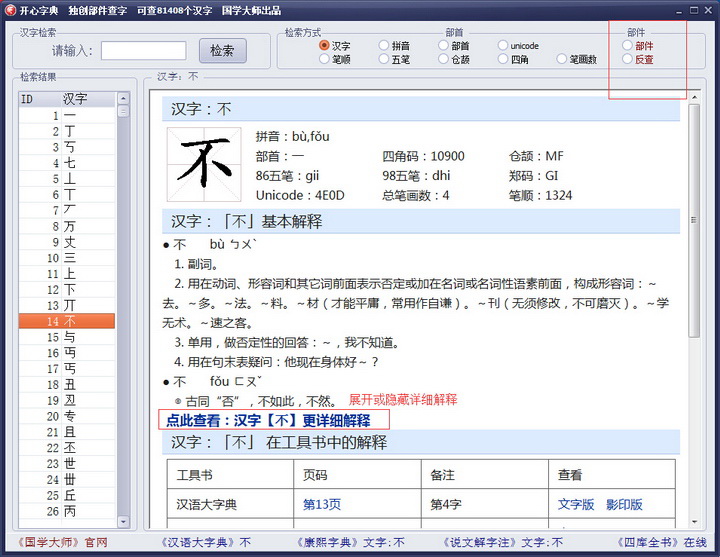Click the 开心字典 app icon in title bar
Screen dimensions: 720x557
click(9, 11)
